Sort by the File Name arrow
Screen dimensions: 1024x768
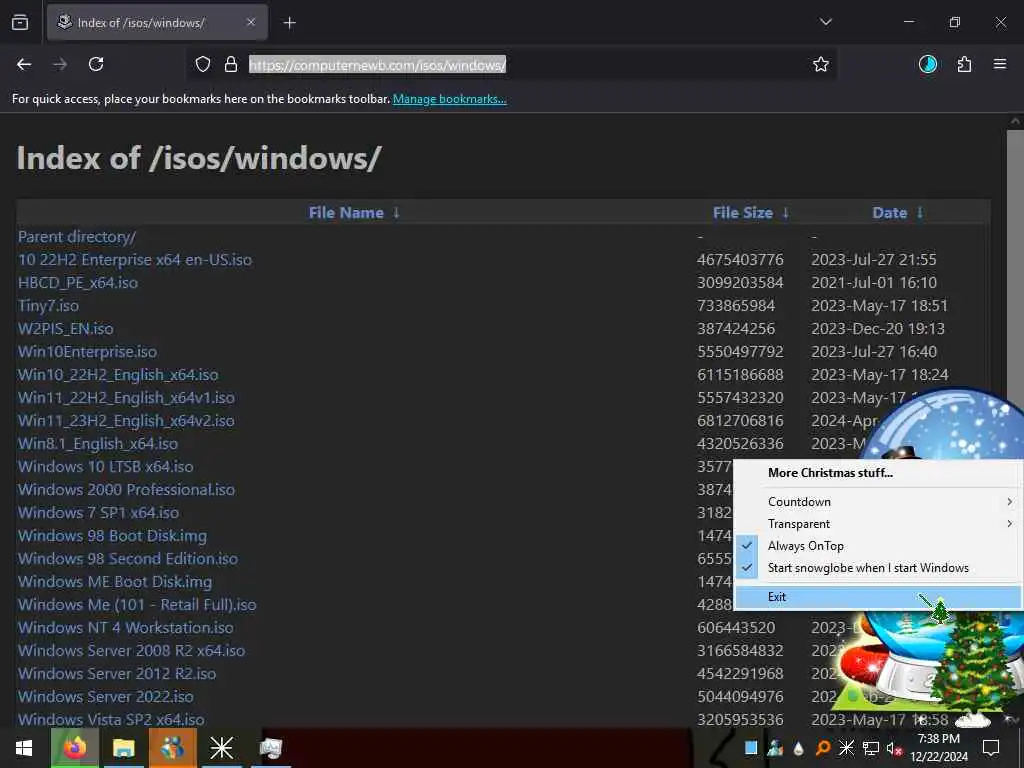pos(396,213)
